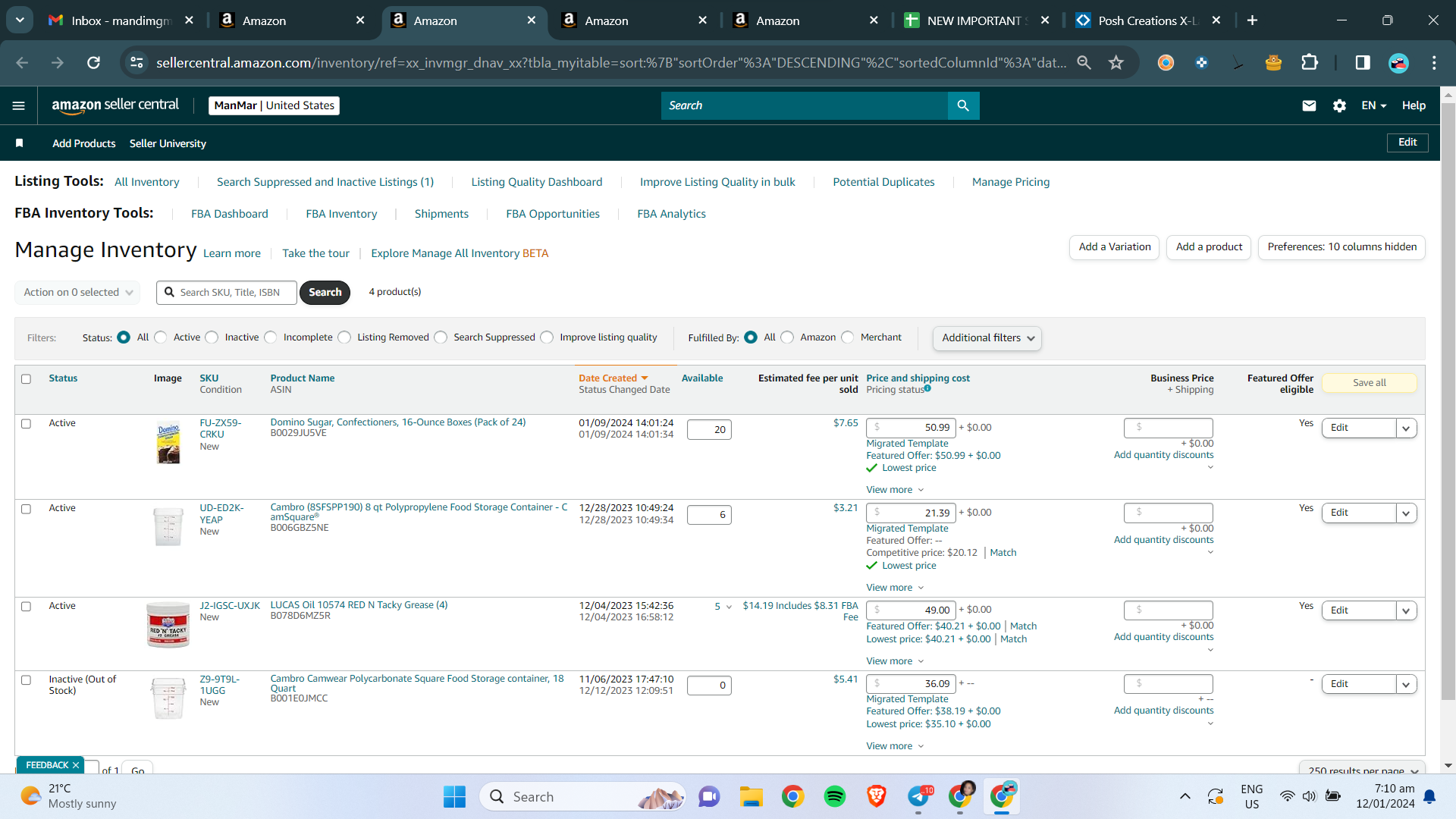
Task: Click the browser zoom magnifier icon
Action: click(x=1084, y=63)
